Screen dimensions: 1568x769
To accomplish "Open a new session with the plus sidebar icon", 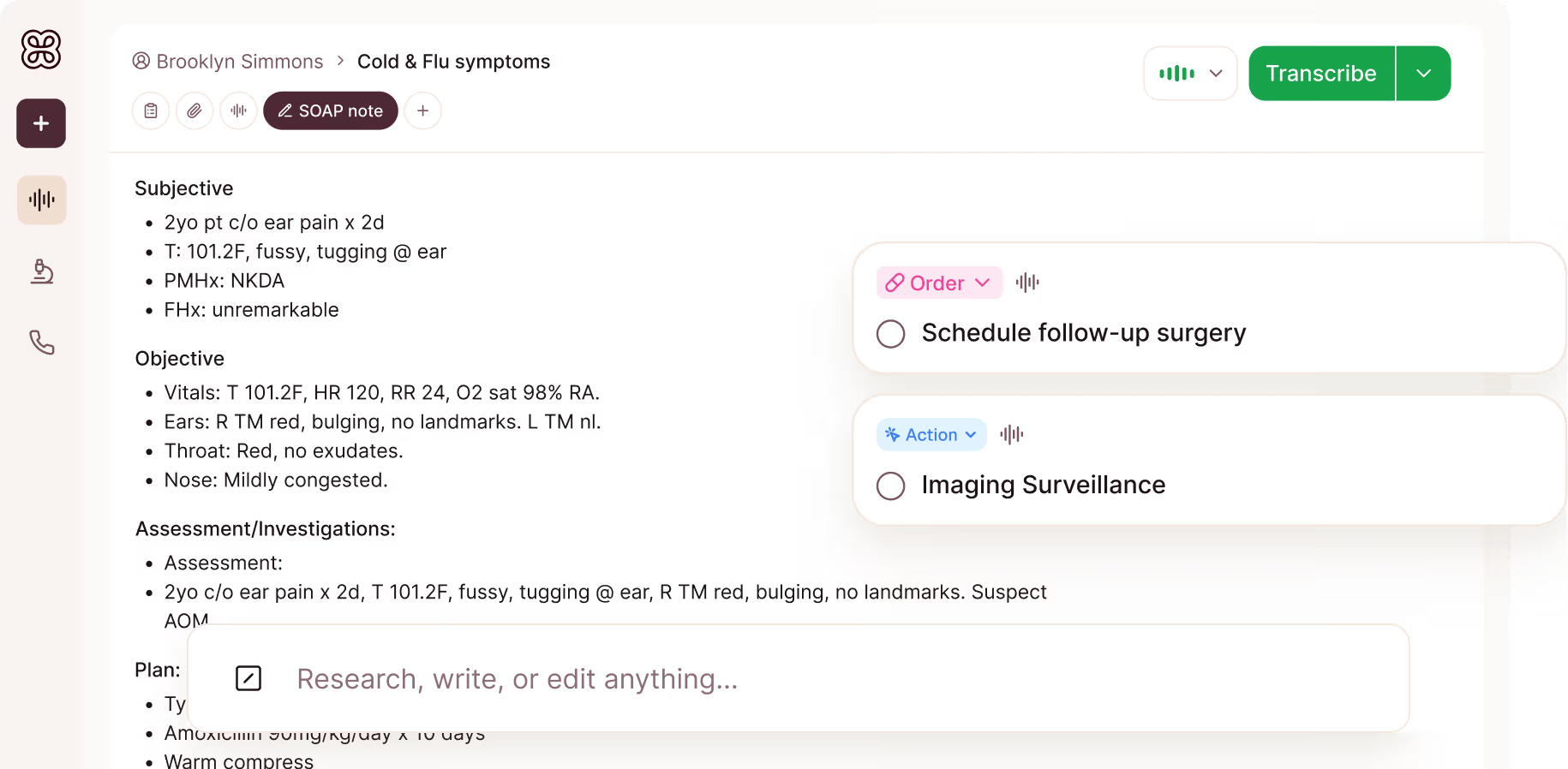I will click(x=40, y=122).
